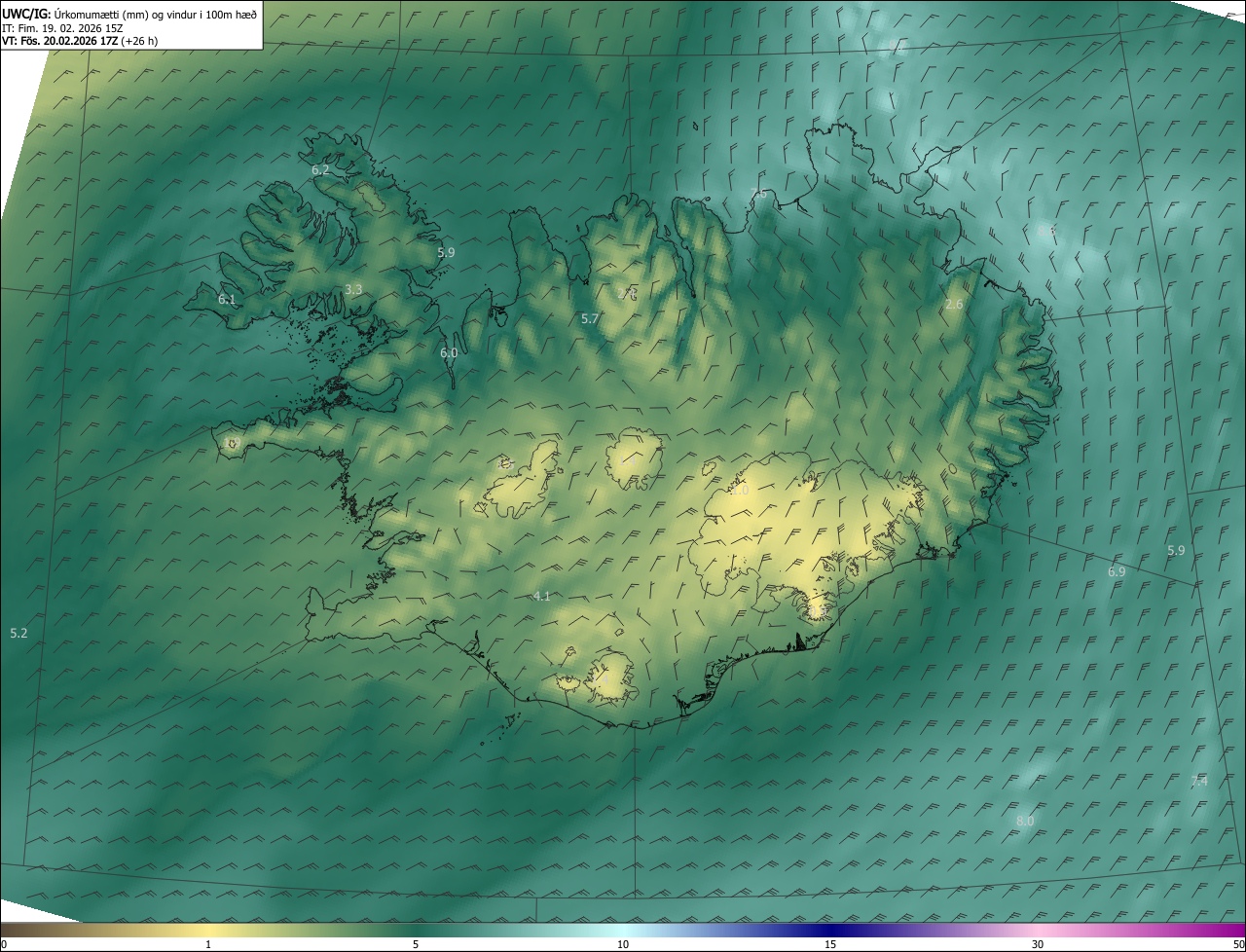
Task: Click the 7.4 value on the map
Action: (x=1199, y=782)
